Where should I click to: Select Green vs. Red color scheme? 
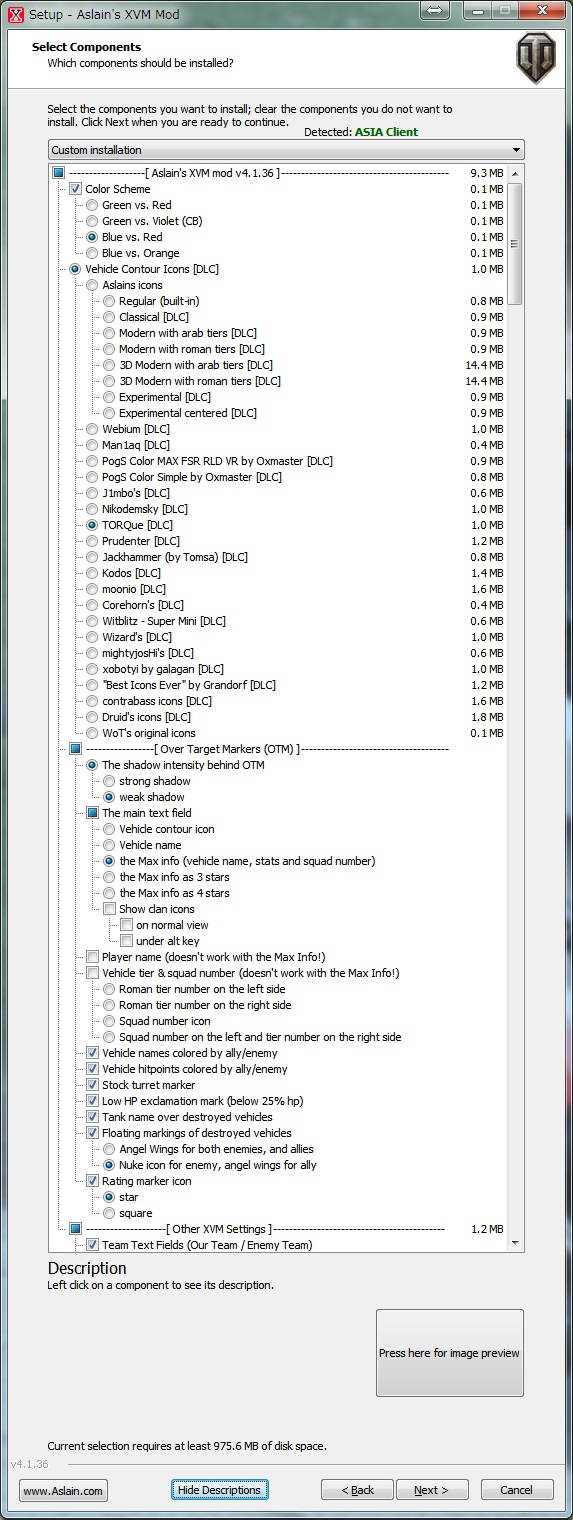[x=92, y=205]
